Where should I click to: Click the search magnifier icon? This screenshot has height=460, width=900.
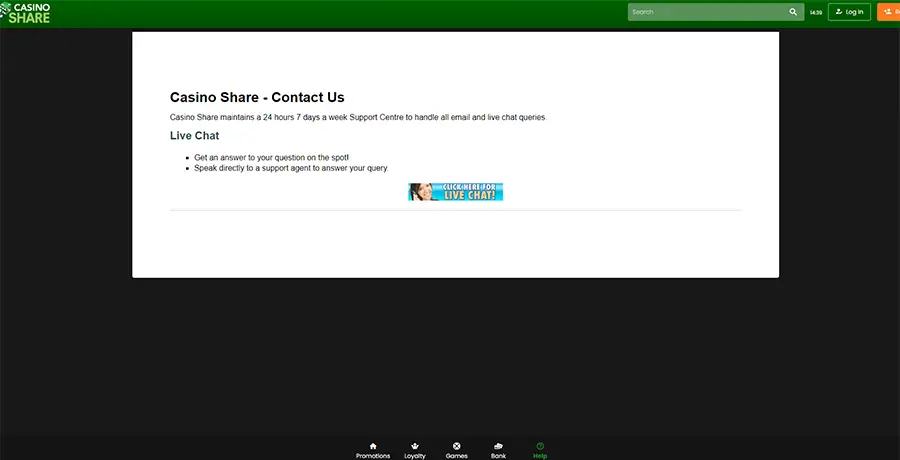tap(793, 11)
